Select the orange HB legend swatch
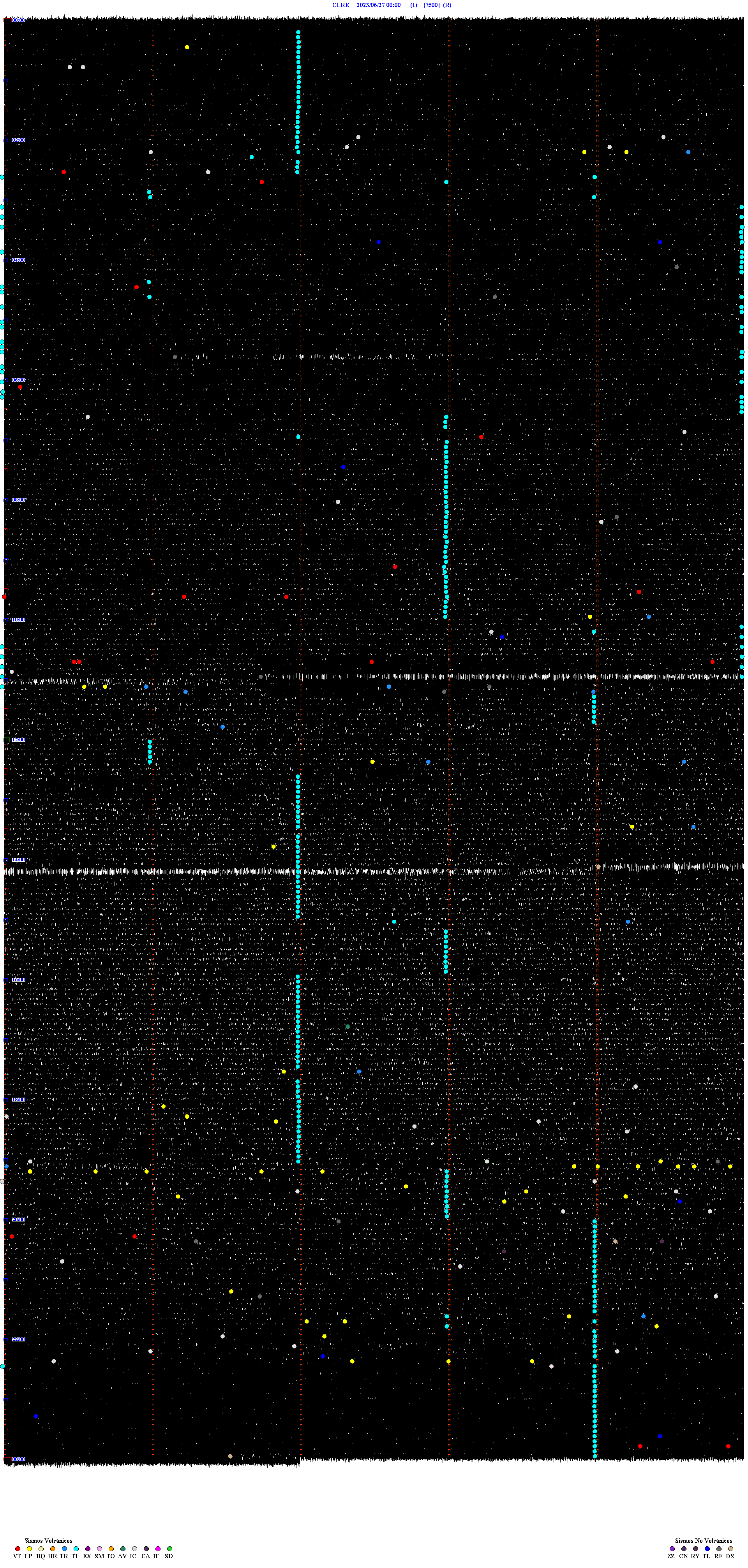This screenshot has height=1568, width=748. point(52,1549)
